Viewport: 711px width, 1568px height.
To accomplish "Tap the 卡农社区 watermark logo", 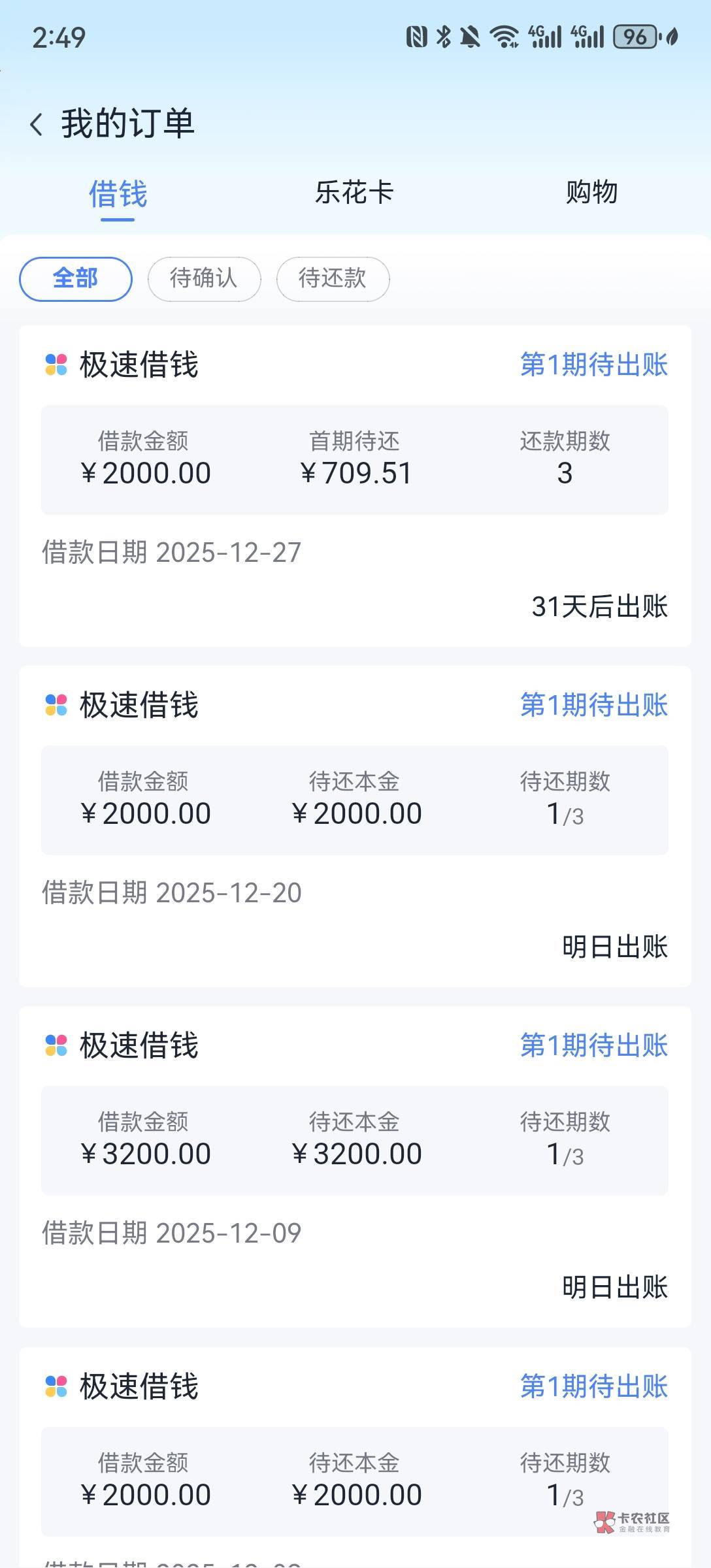I will pos(633,1522).
